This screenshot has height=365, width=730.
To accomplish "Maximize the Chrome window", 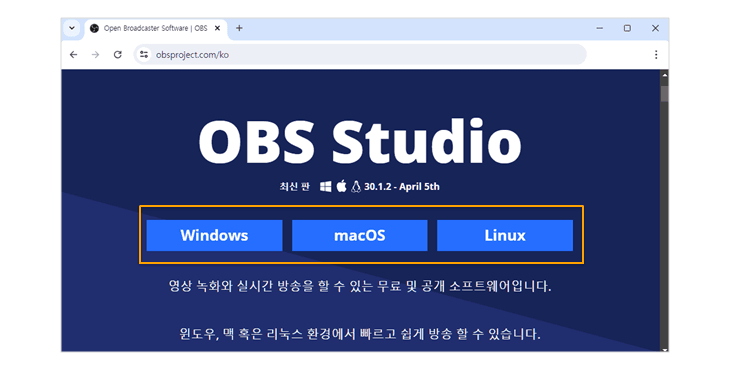I will point(627,28).
